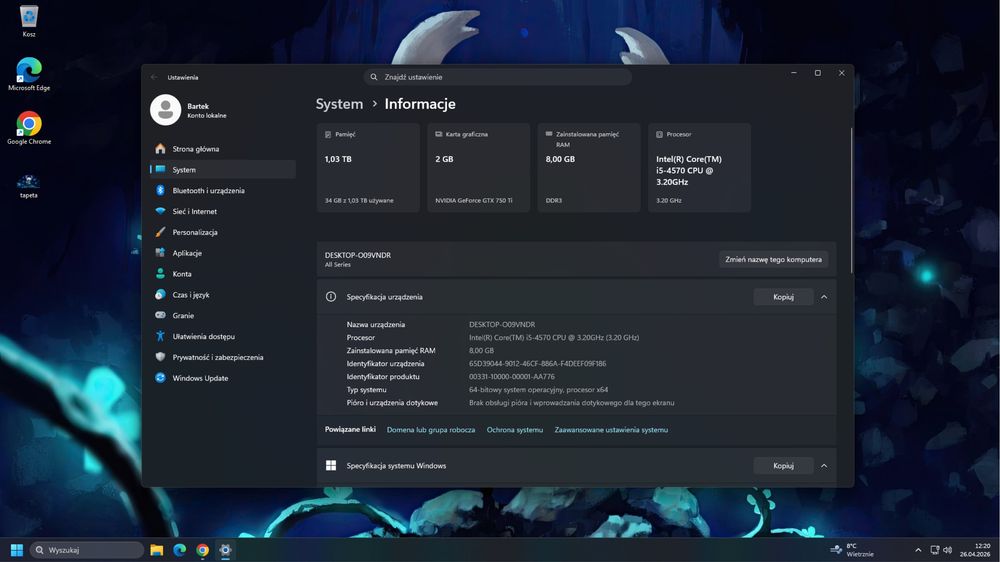
Task: Open Granie controller icon
Action: [160, 315]
